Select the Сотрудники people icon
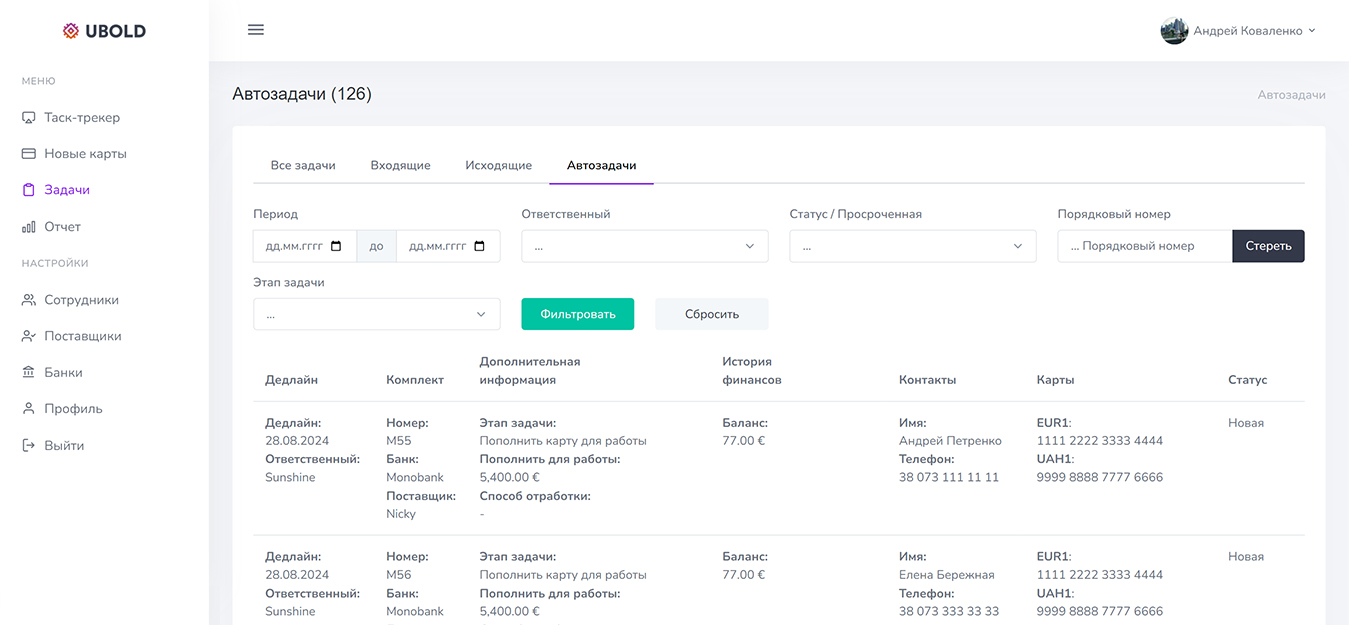 tap(27, 299)
